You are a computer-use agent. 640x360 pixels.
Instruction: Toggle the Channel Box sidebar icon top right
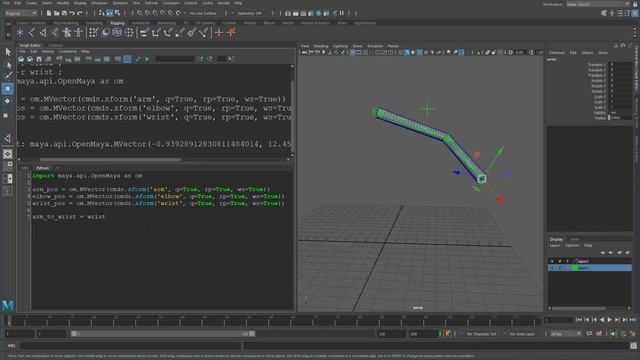coord(636,13)
